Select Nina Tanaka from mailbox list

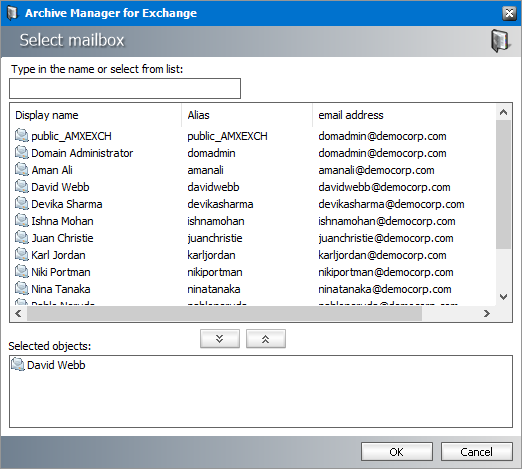tap(253, 289)
